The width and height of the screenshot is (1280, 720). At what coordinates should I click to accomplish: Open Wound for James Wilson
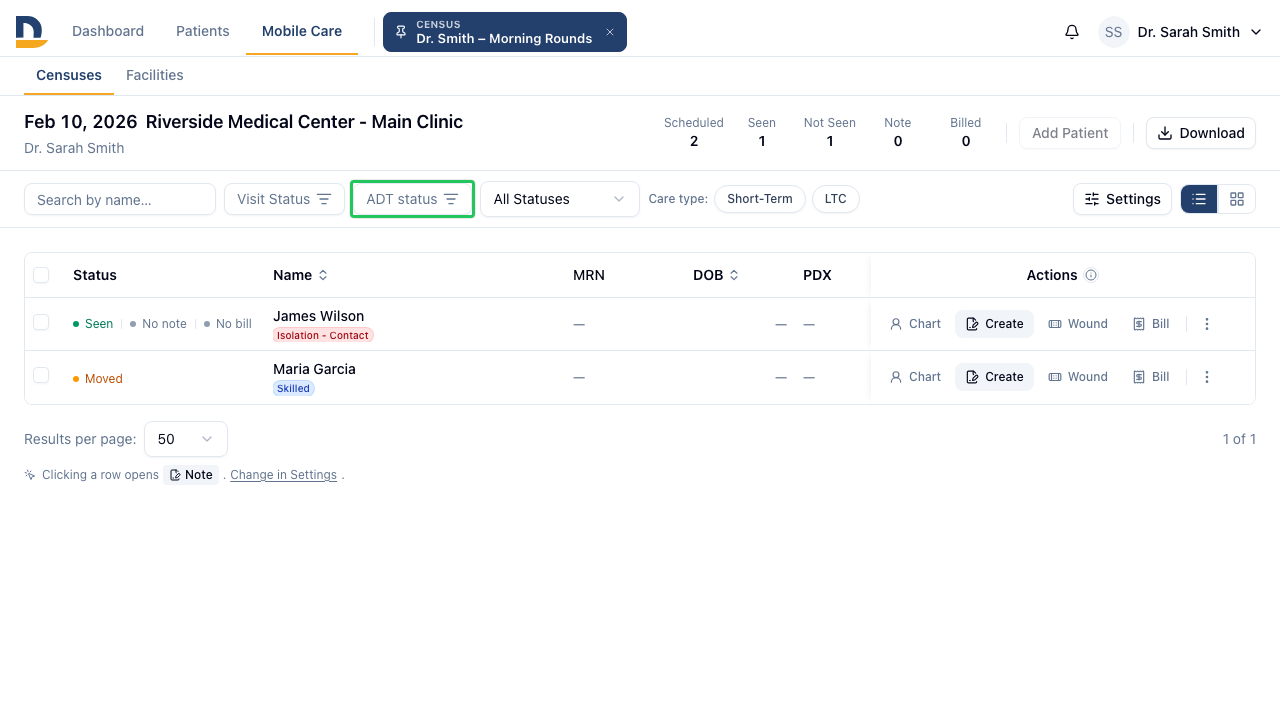tap(1078, 324)
